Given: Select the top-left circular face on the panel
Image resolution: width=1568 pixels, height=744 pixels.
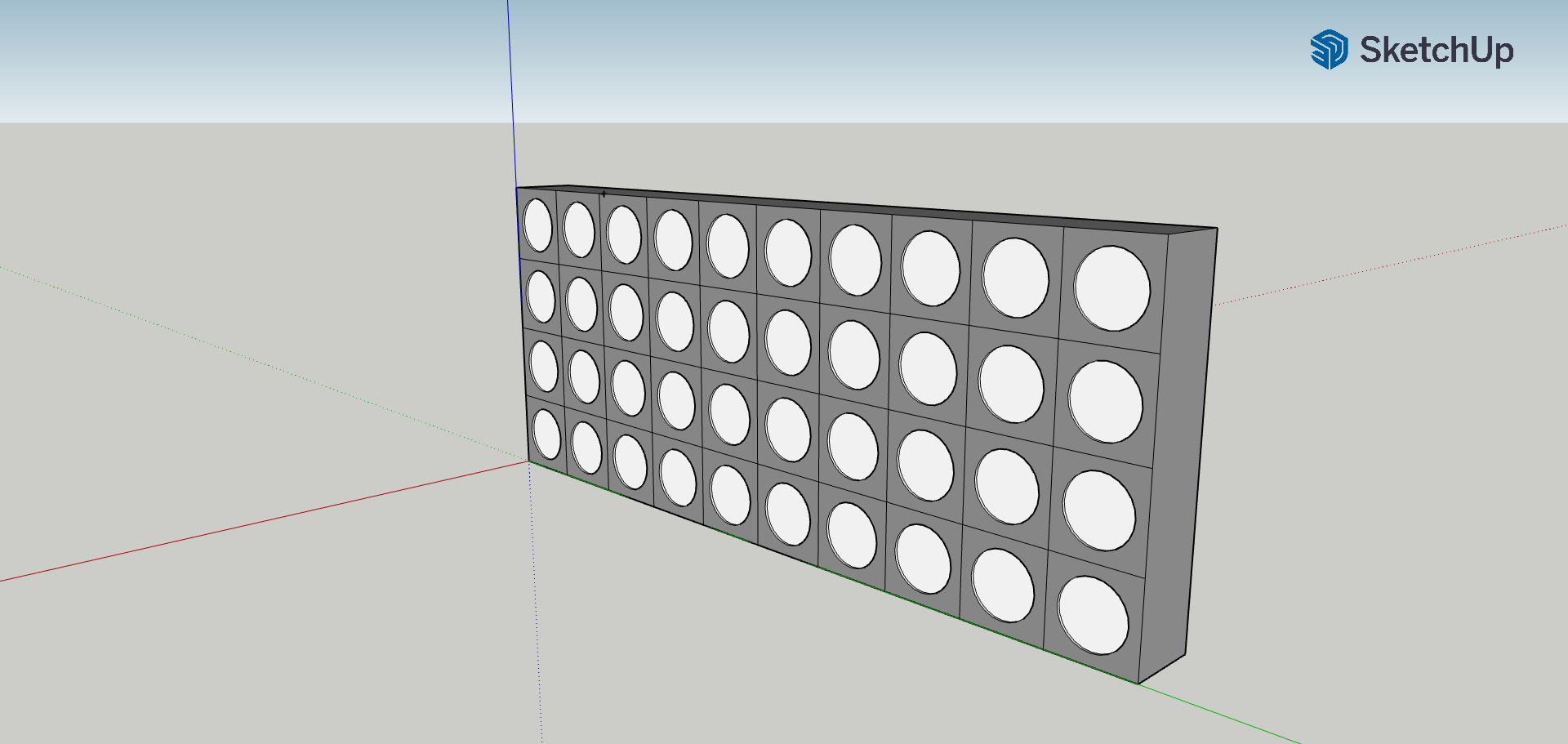Looking at the screenshot, I should pos(537,225).
